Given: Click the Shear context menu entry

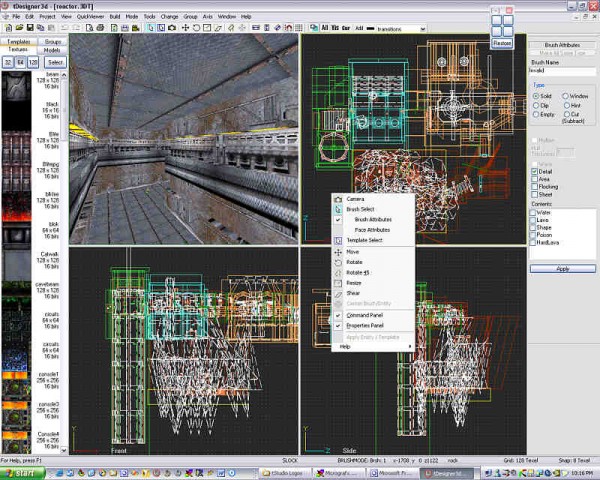Looking at the screenshot, I should pyautogui.click(x=353, y=293).
